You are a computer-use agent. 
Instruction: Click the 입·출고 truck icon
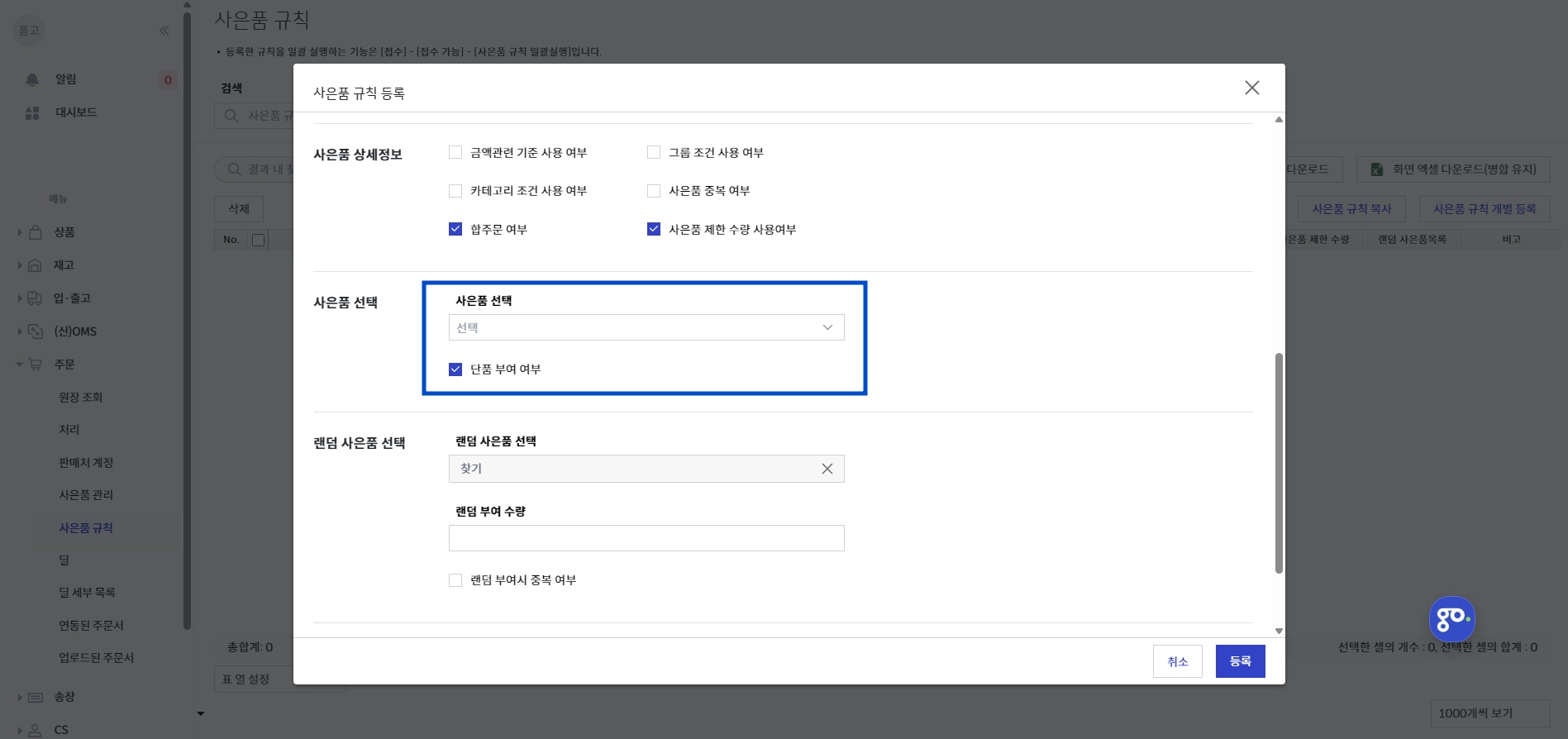click(35, 298)
